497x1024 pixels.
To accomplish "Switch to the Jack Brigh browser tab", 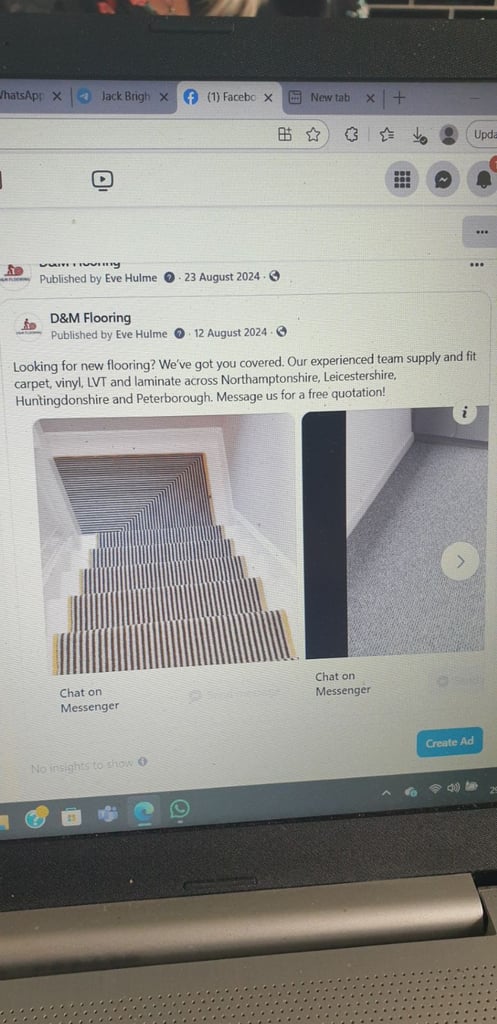I will coord(123,97).
